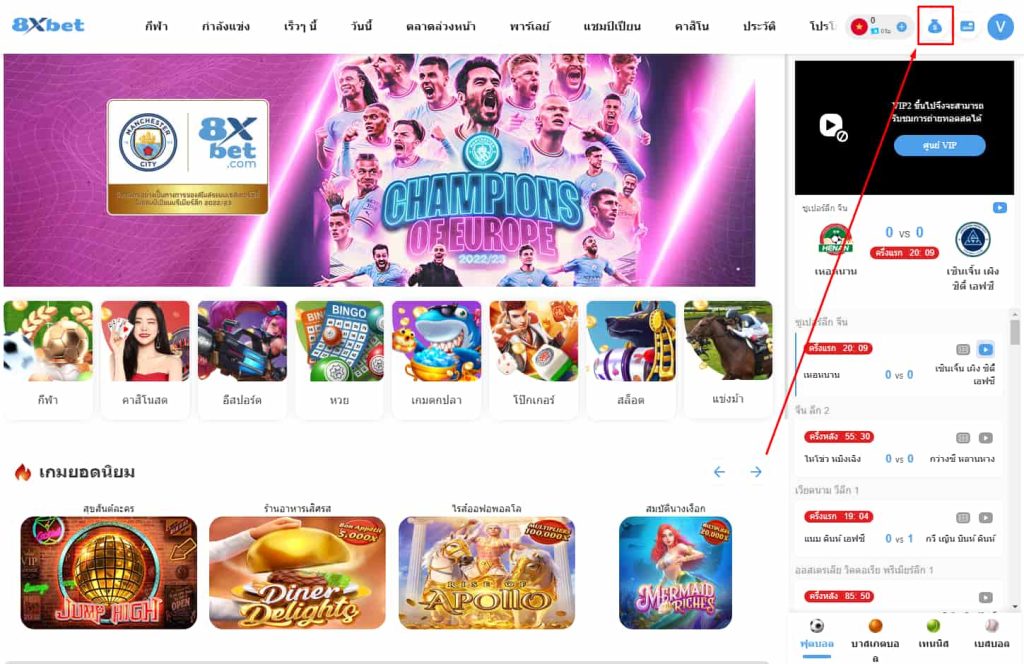Click the crossed-out video play icon
1024x664 pixels.
833,127
